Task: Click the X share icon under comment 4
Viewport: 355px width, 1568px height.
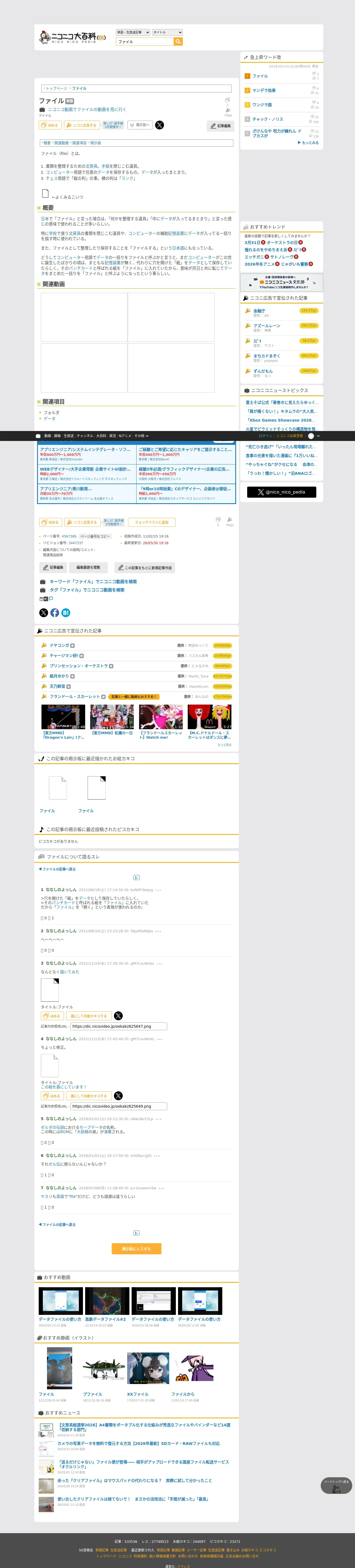Action: tap(119, 1096)
